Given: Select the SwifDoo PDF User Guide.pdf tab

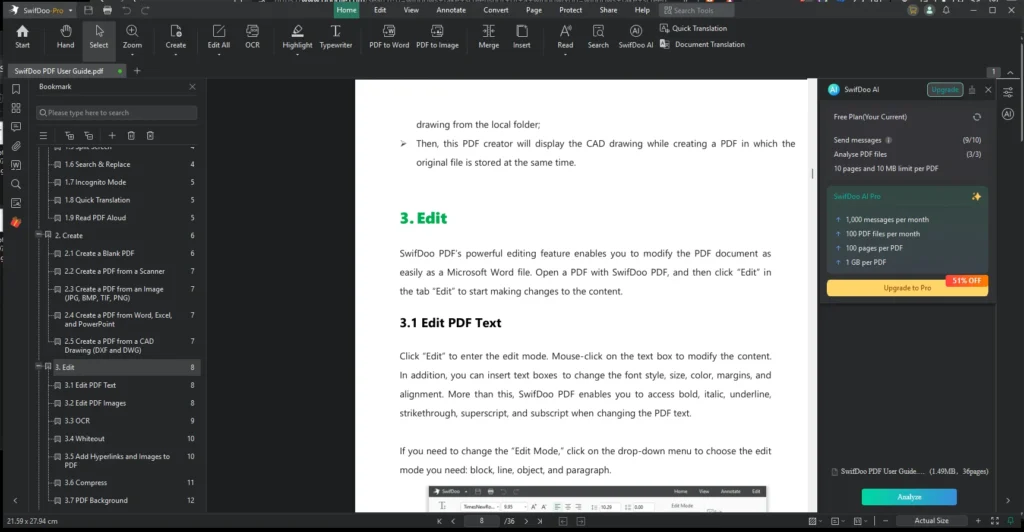Looking at the screenshot, I should click(65, 71).
